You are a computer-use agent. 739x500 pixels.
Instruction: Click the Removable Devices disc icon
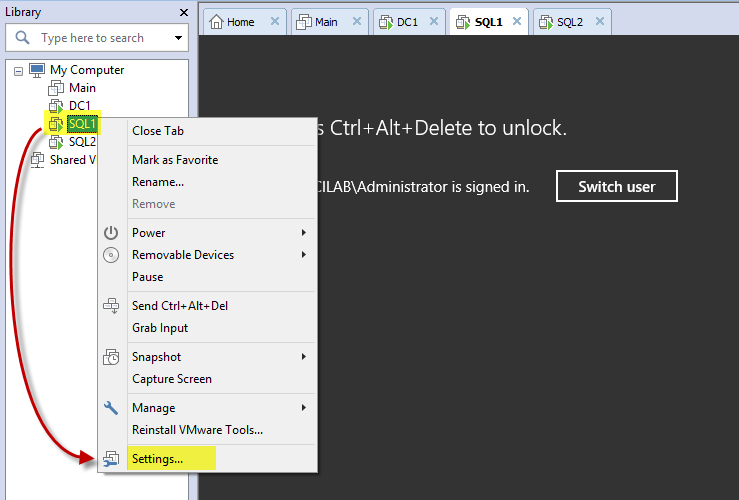[x=111, y=255]
